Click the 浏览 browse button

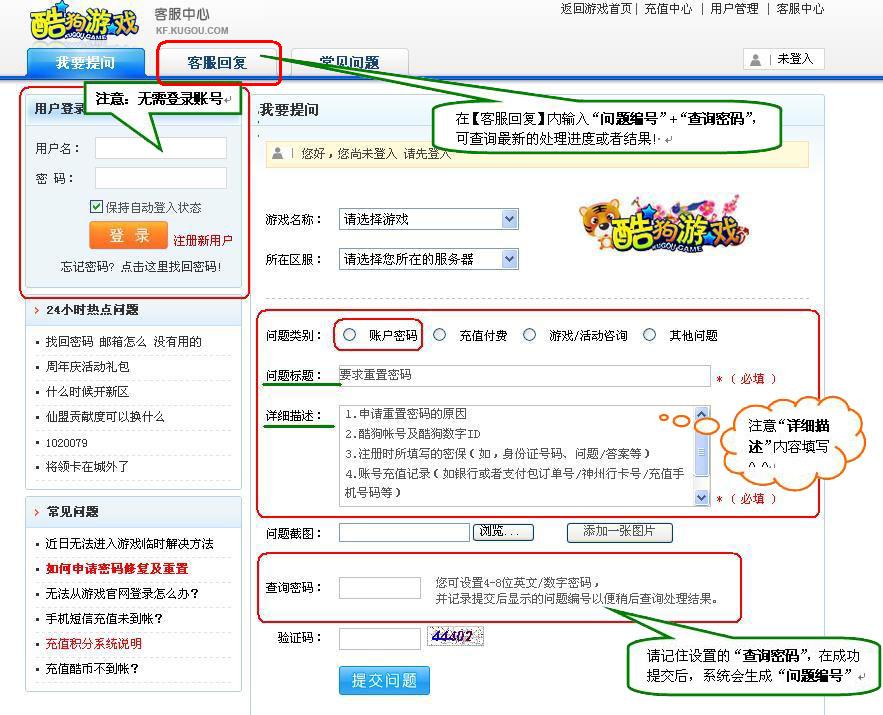tap(503, 532)
